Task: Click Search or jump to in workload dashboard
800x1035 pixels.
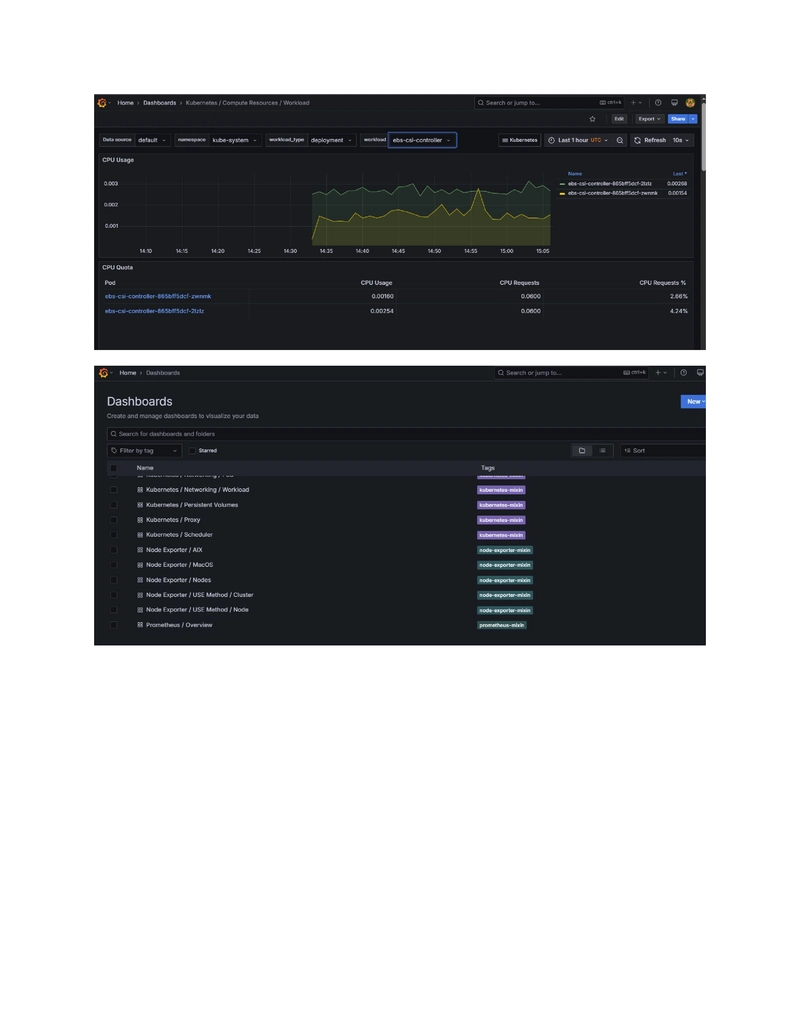Action: tap(549, 103)
